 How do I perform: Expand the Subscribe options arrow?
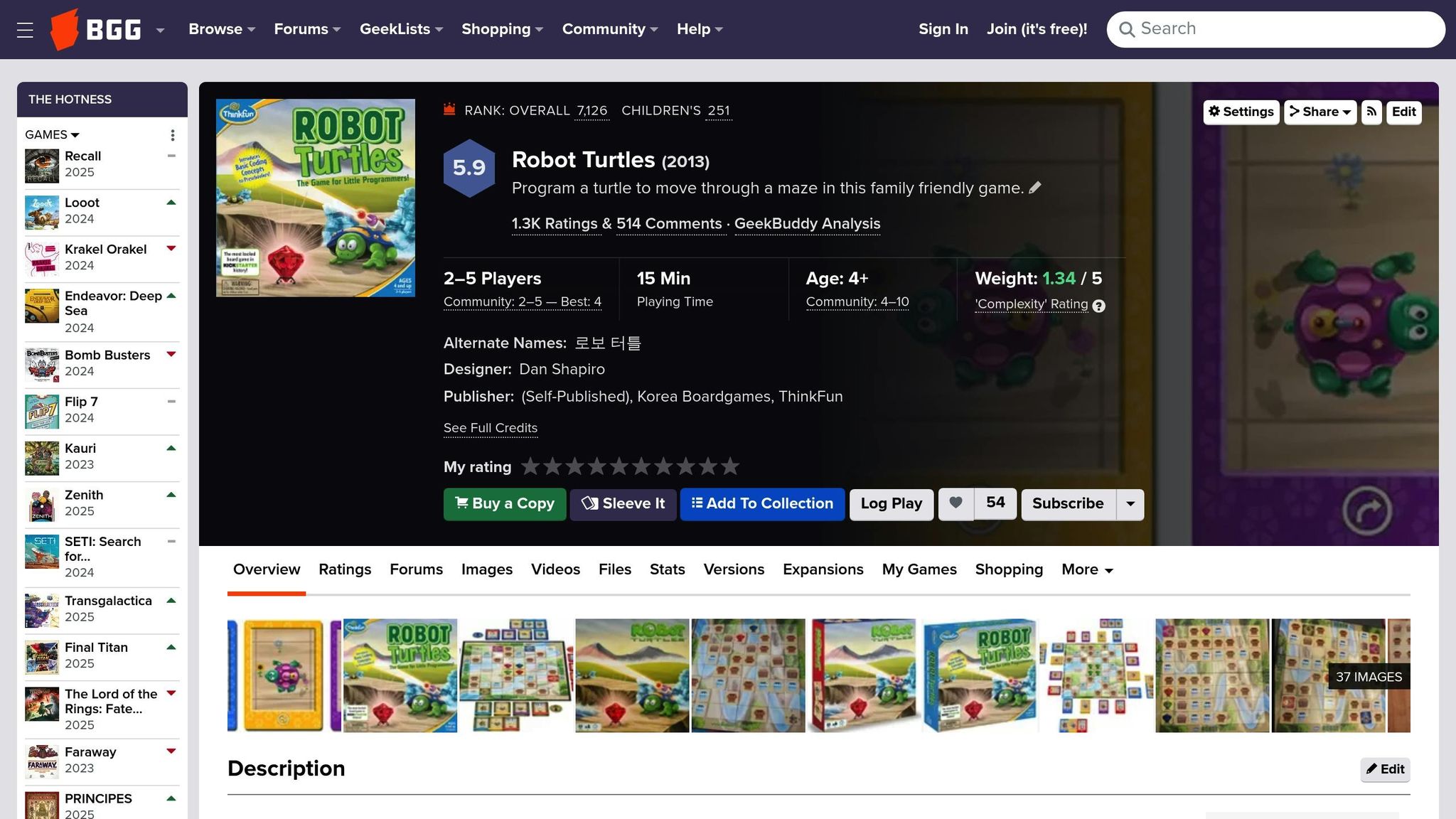1130,504
